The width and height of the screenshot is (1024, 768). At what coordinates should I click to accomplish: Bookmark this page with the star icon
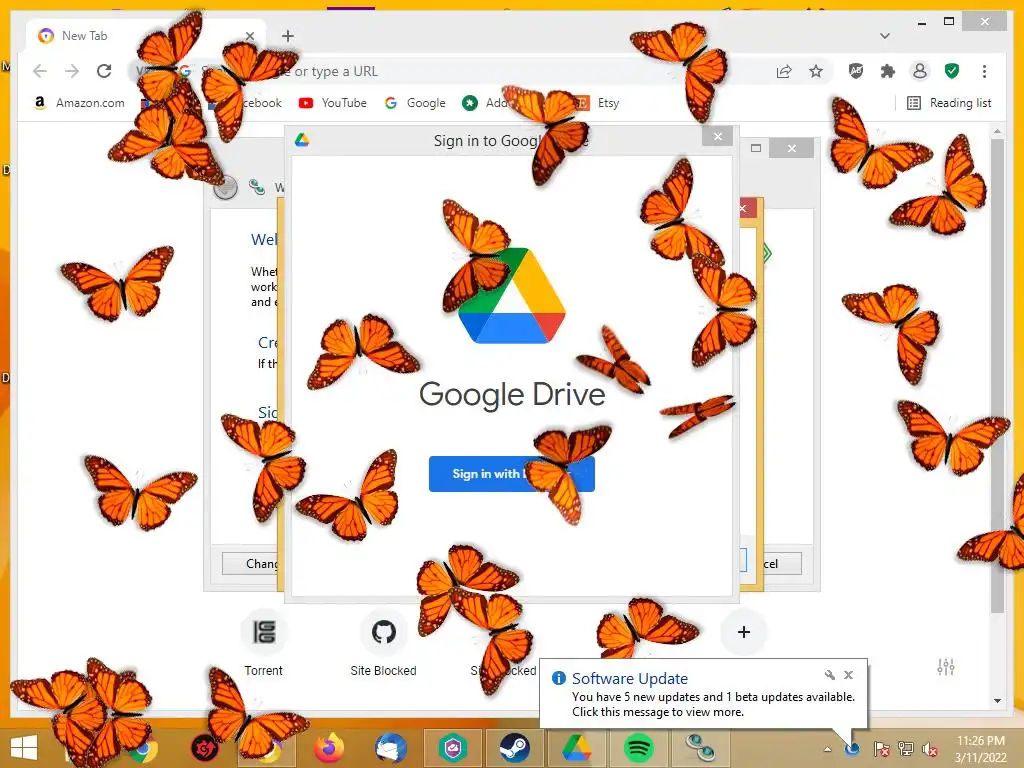tap(816, 71)
